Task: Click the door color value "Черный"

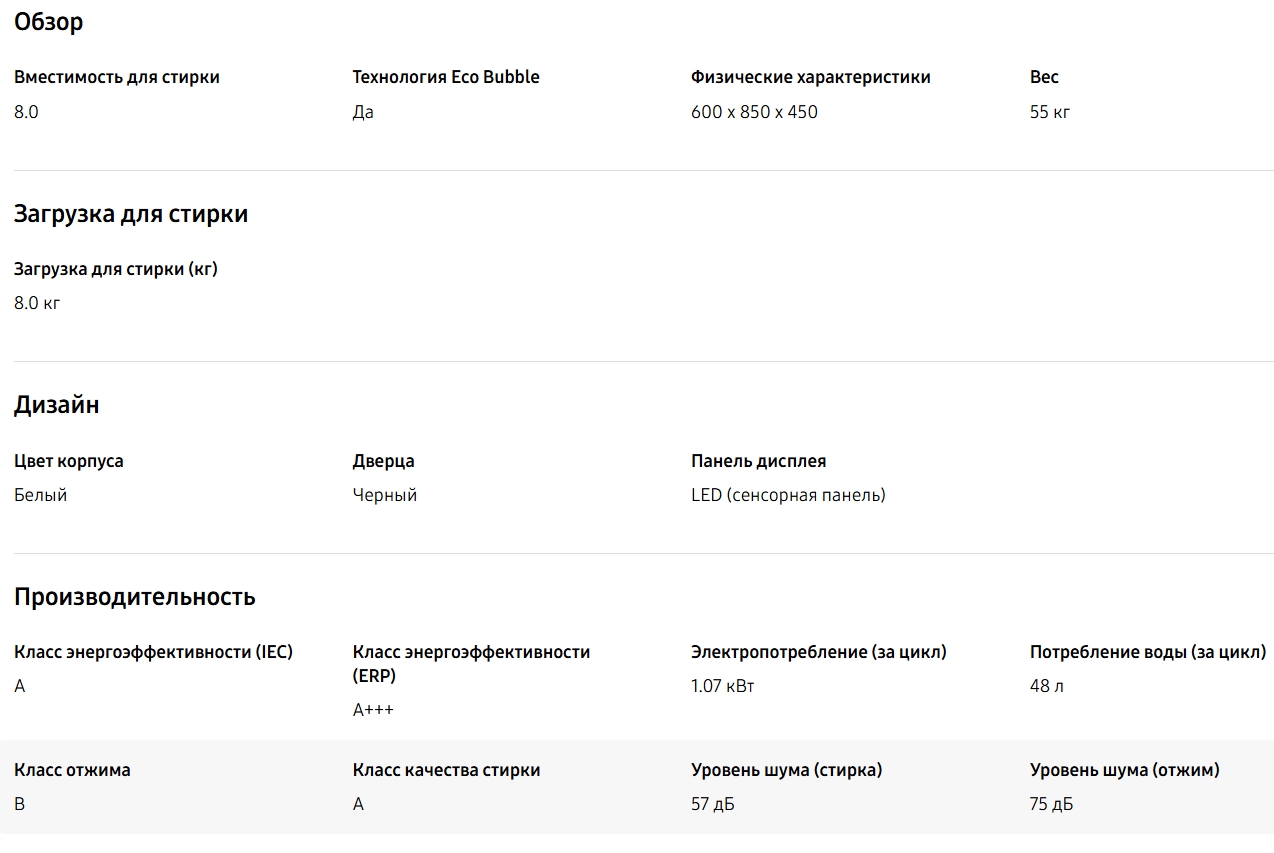Action: click(x=385, y=495)
